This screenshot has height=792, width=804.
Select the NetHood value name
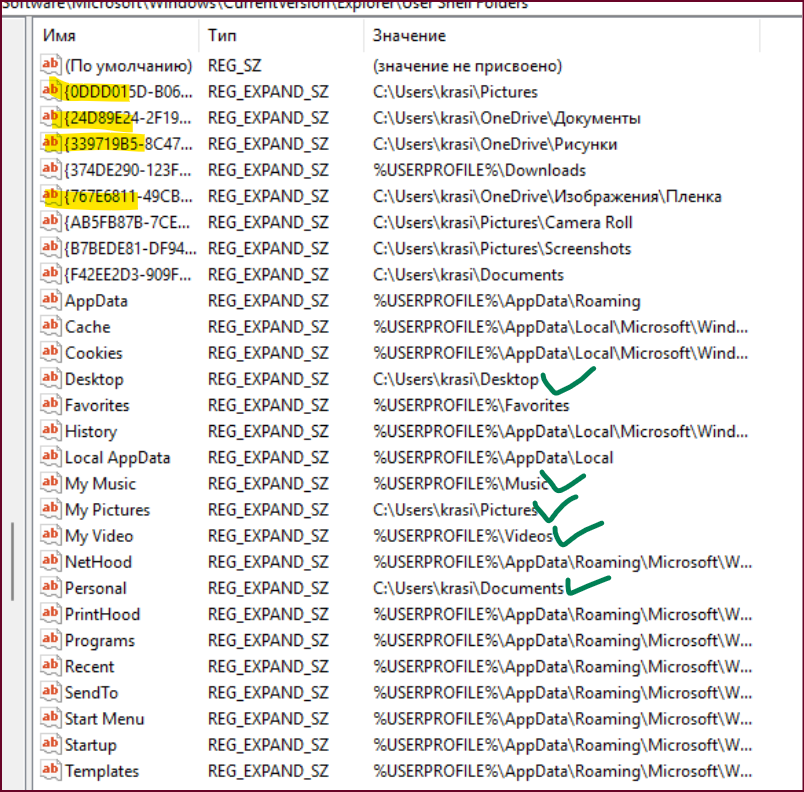tap(98, 562)
